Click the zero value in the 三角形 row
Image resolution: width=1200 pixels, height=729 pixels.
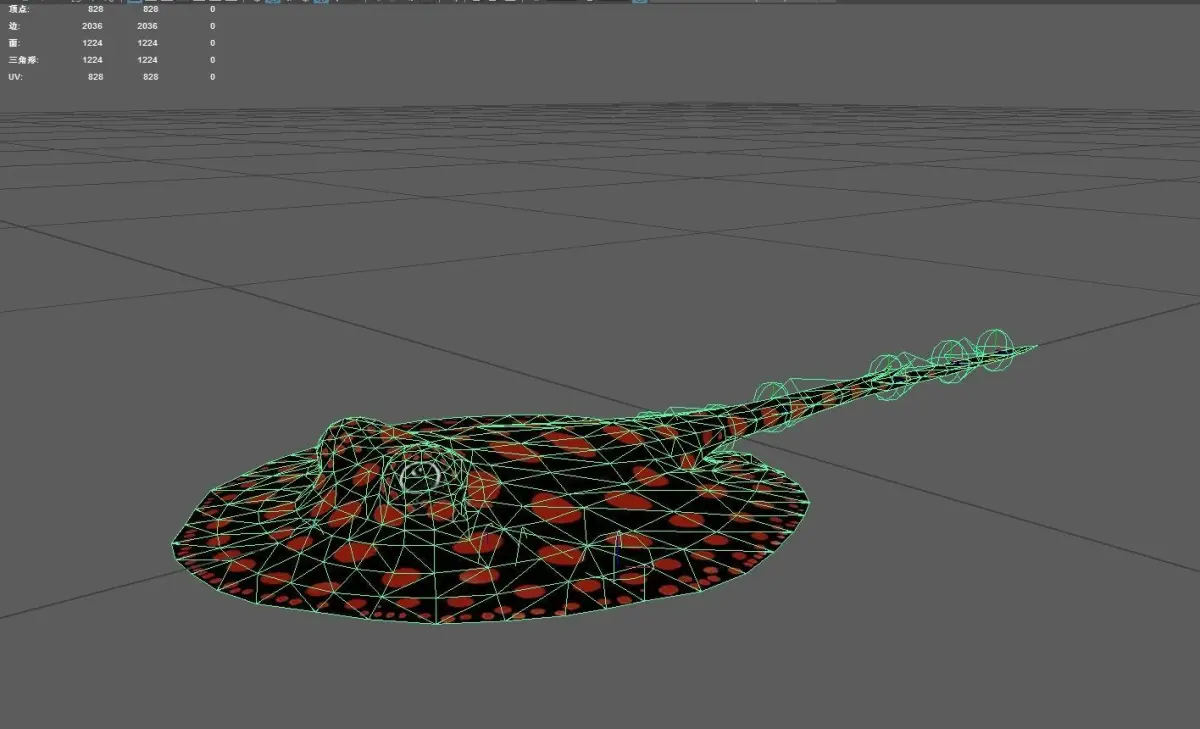212,60
